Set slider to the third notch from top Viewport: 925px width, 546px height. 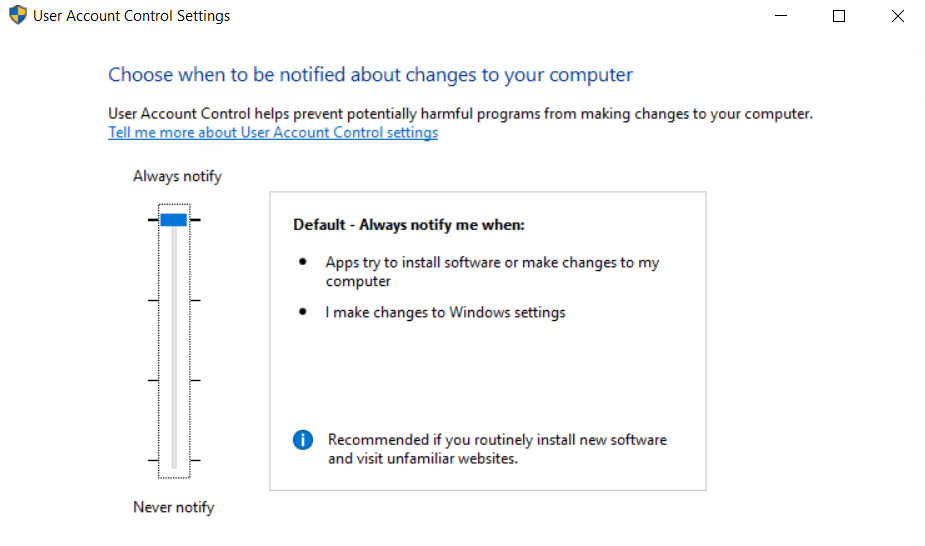[x=174, y=380]
